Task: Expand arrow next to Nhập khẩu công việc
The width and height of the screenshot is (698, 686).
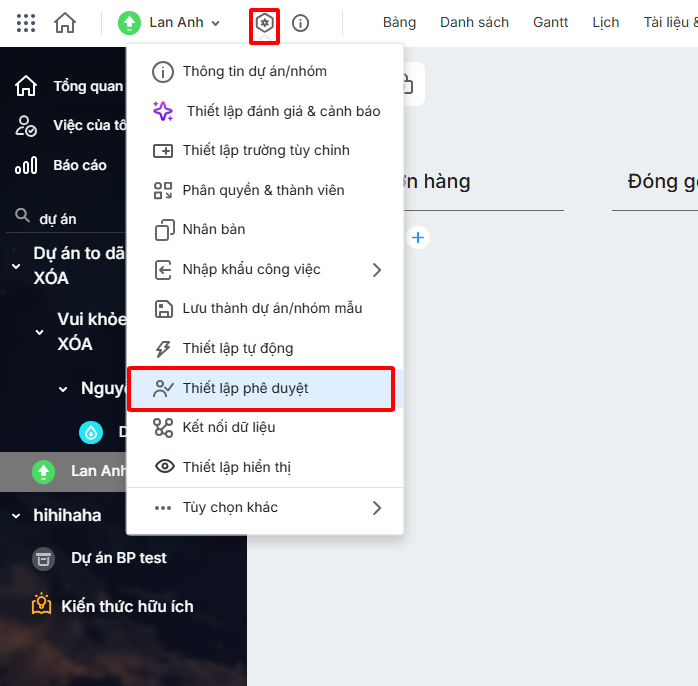Action: coord(377,270)
